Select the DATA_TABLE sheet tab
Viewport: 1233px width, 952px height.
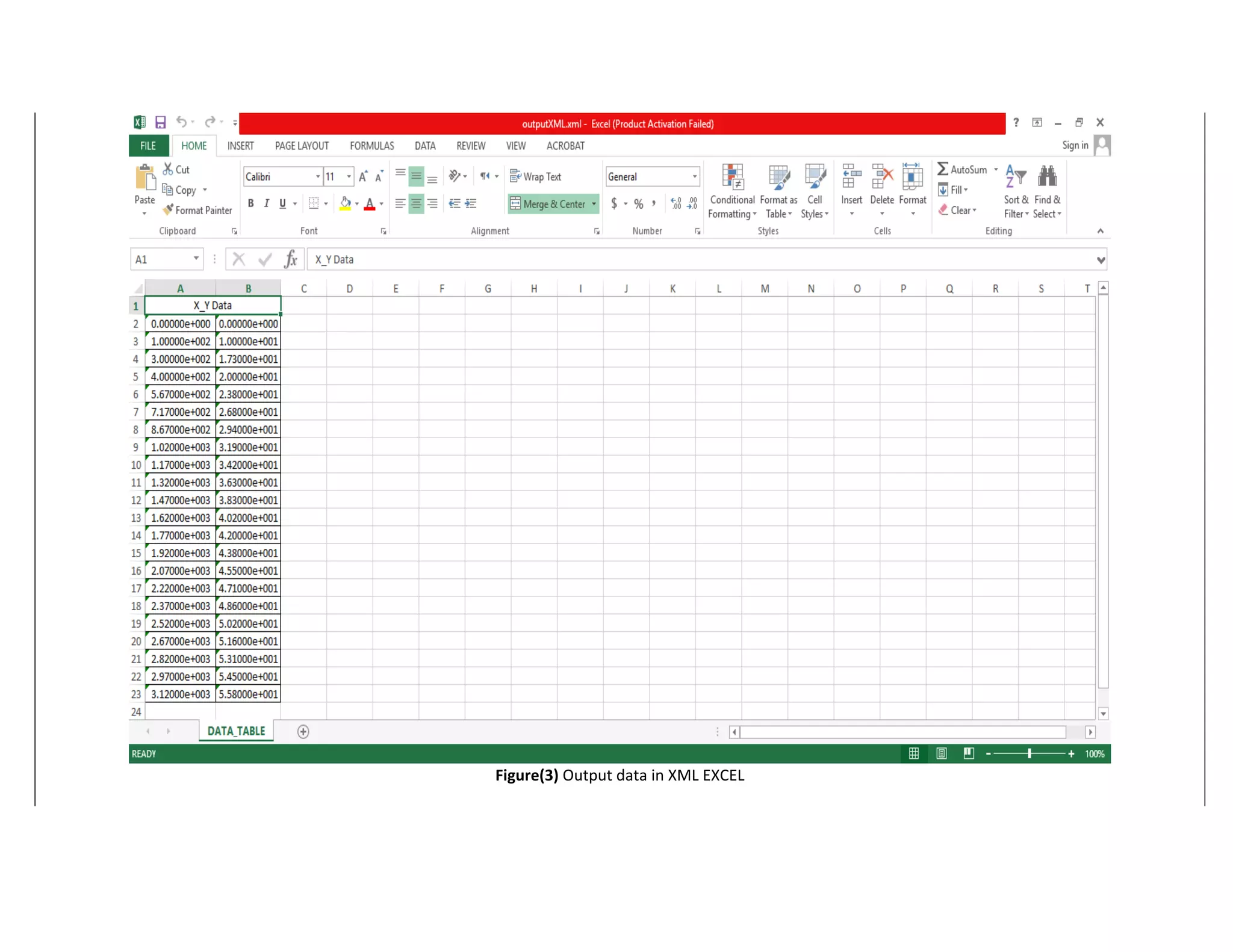pos(236,731)
